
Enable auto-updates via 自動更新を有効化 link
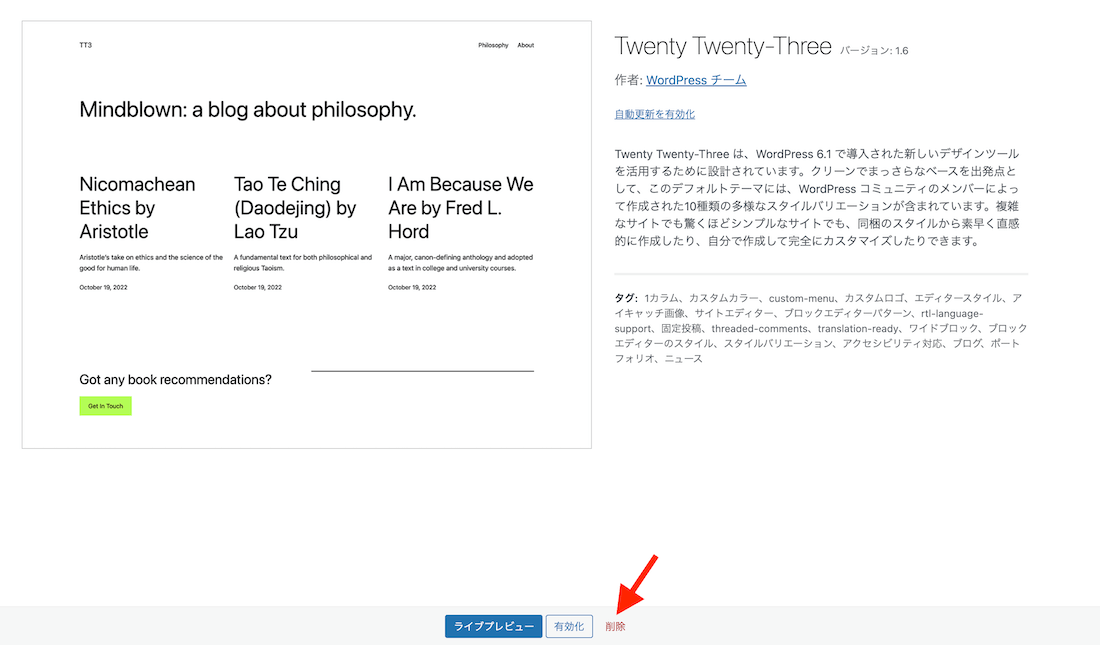point(655,114)
